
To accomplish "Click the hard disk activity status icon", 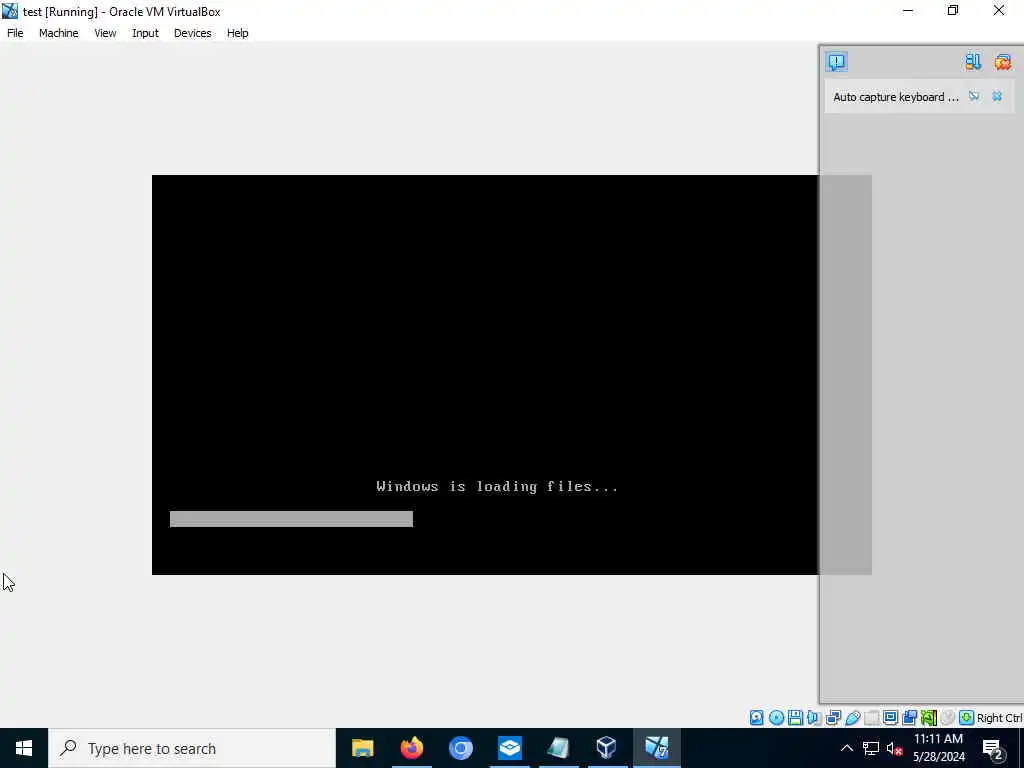I will (756, 718).
